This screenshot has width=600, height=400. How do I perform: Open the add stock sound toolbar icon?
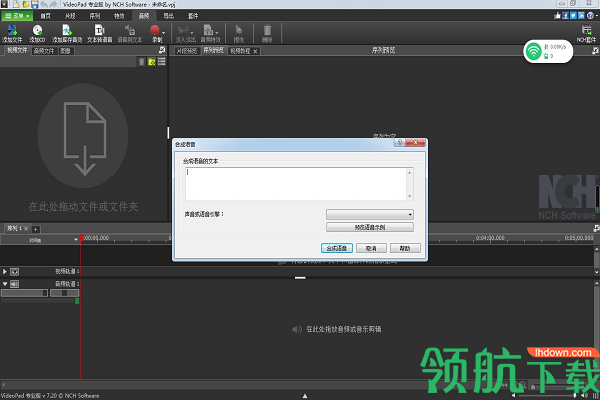click(67, 30)
